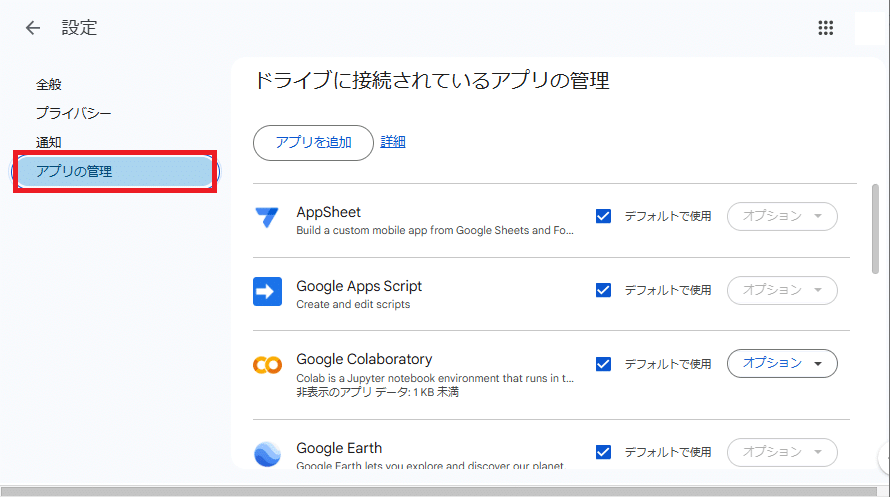Toggle デフォルトで使用 checkbox for Google Colaboratory
This screenshot has width=890, height=497.
[x=603, y=364]
